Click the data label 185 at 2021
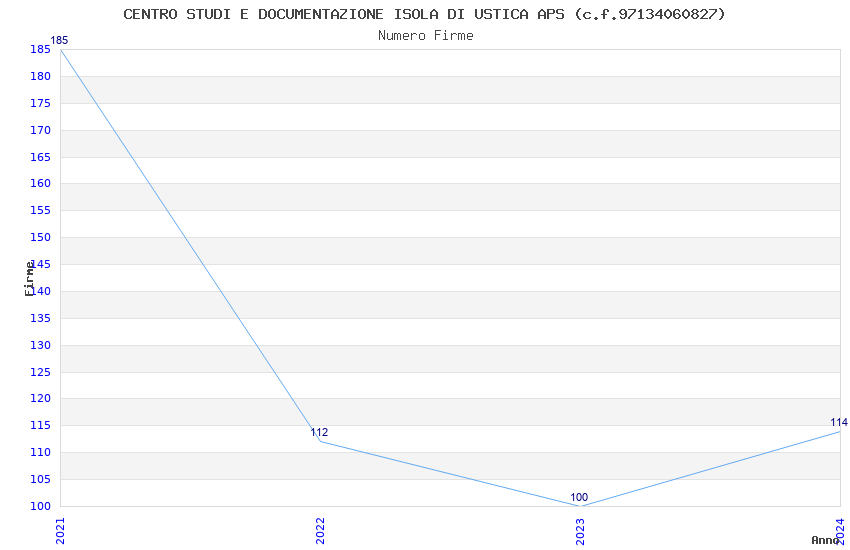The width and height of the screenshot is (850, 550). [x=59, y=40]
